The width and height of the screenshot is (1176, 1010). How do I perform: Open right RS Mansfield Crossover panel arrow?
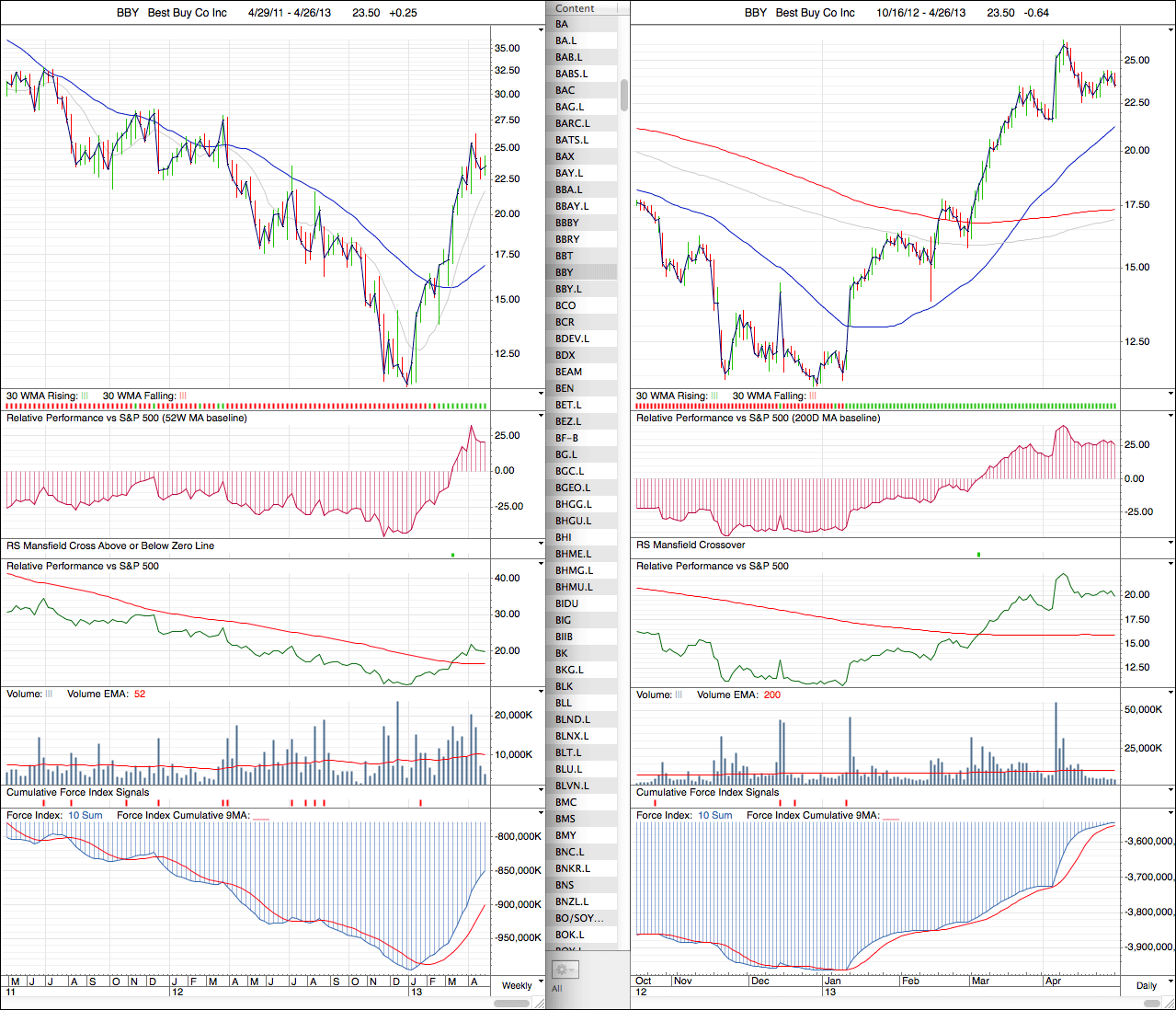(1170, 544)
